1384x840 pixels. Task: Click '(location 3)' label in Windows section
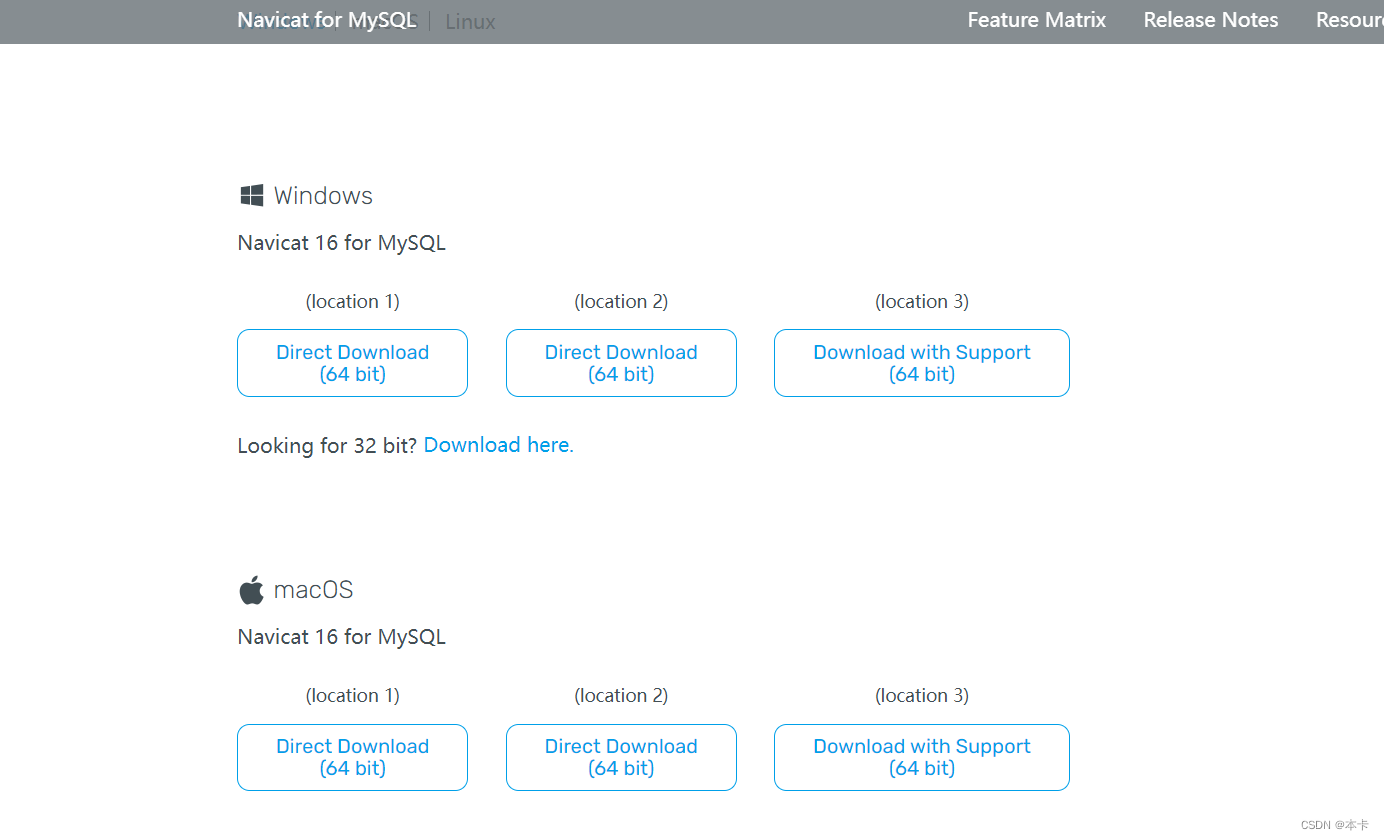point(922,301)
